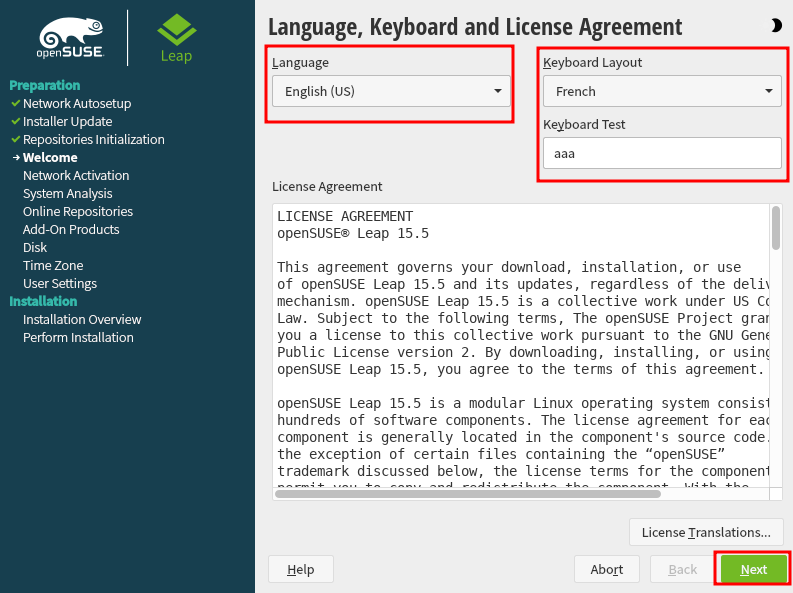
Task: Open the Language dropdown showing English (US)
Action: tap(391, 91)
